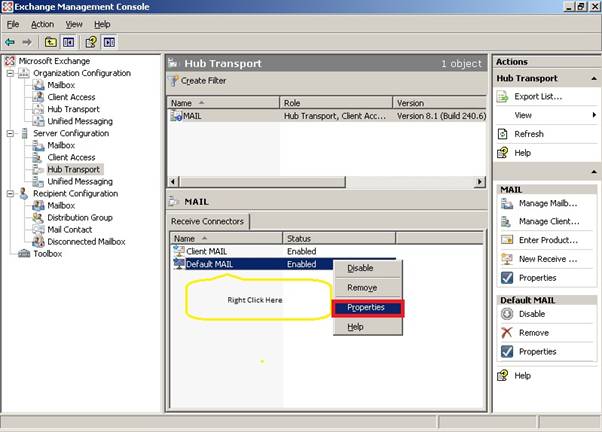Viewport: 602px width, 432px height.
Task: Click the Forward arrow toolbar icon
Action: click(27, 42)
